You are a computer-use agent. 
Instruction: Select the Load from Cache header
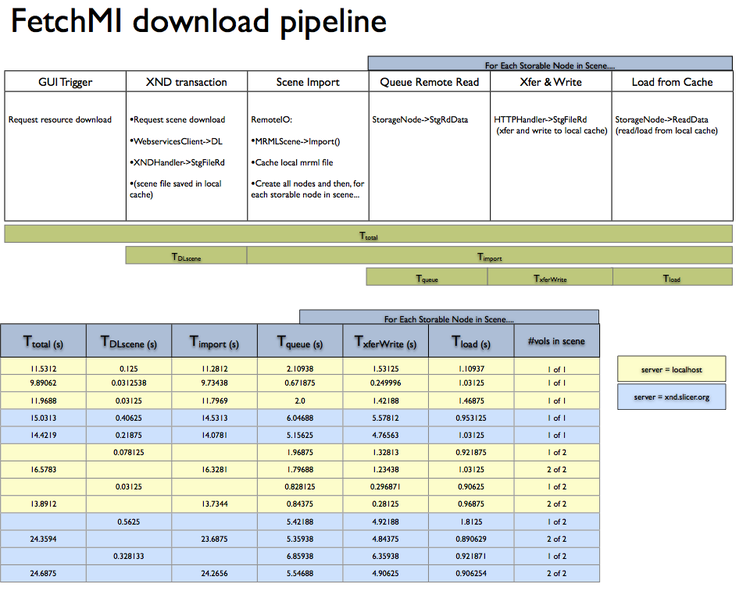(x=671, y=81)
